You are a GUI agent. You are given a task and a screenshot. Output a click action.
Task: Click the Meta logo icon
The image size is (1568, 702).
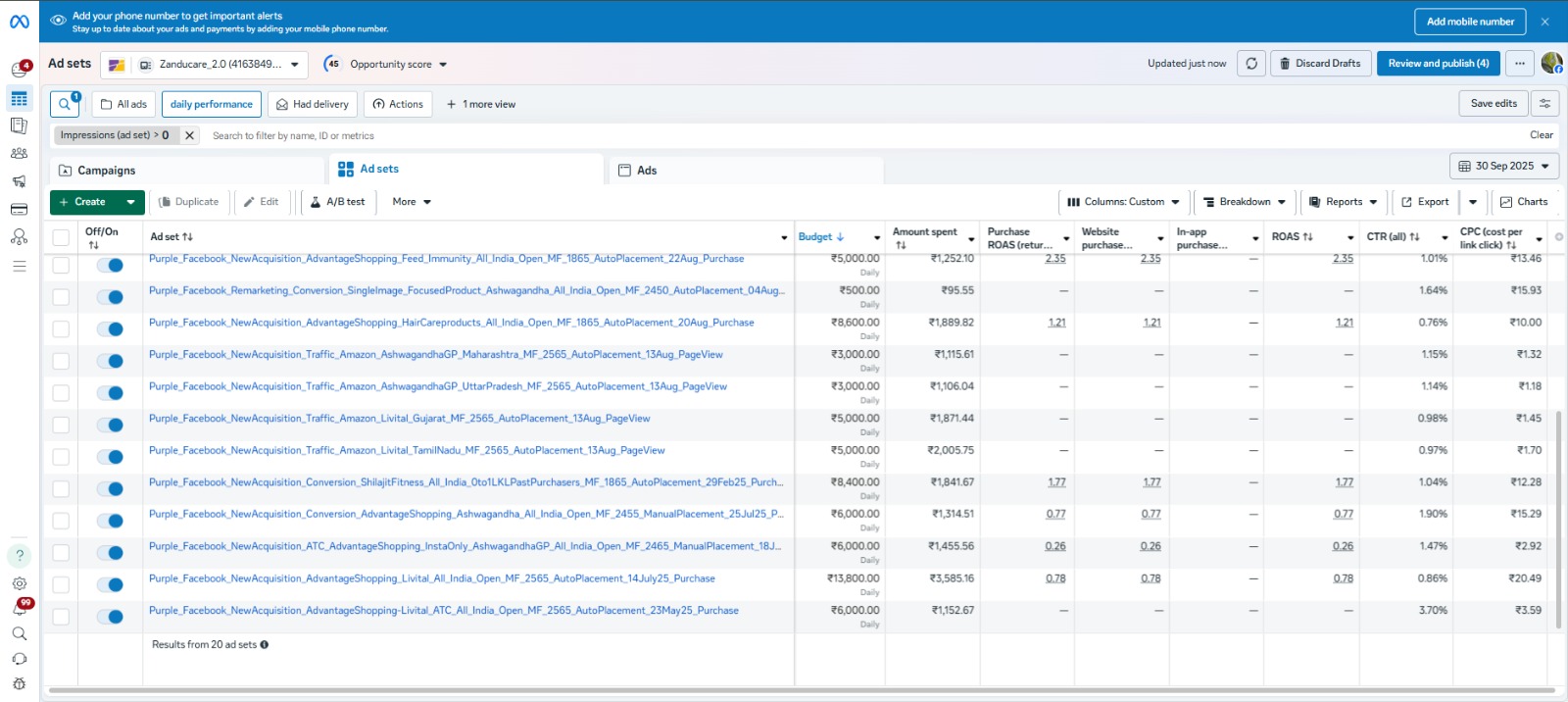19,22
